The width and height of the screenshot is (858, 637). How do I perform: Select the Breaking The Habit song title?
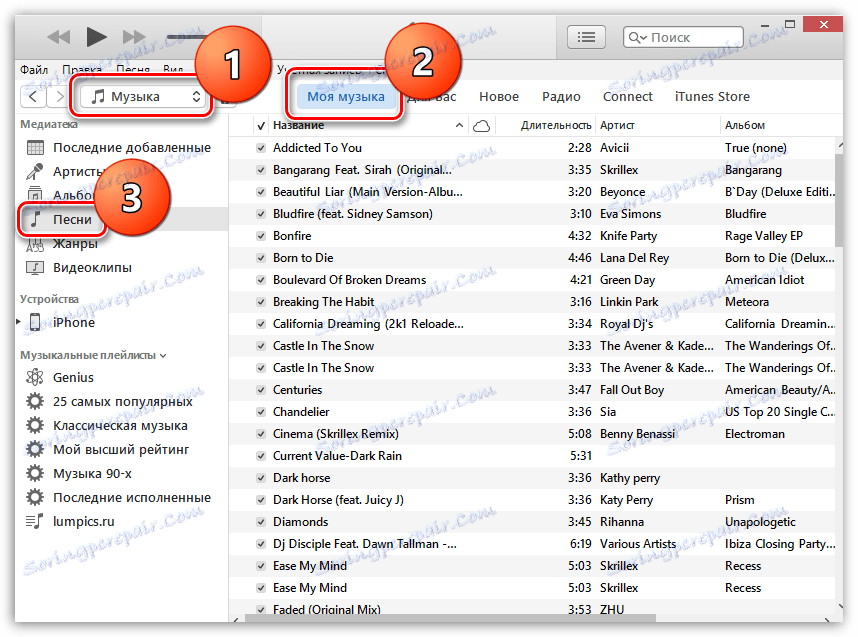(x=323, y=302)
